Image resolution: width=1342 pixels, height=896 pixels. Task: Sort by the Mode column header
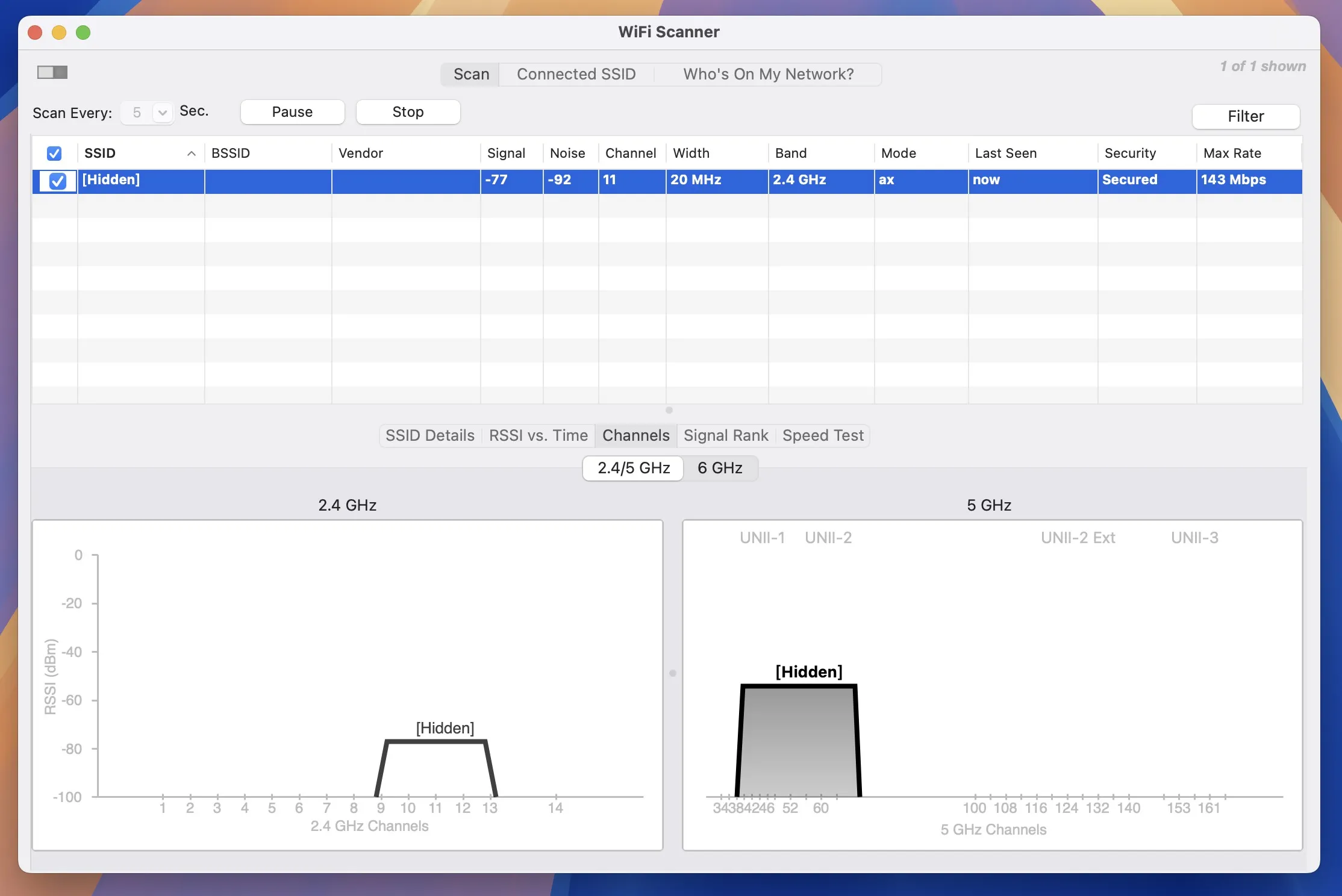click(922, 154)
